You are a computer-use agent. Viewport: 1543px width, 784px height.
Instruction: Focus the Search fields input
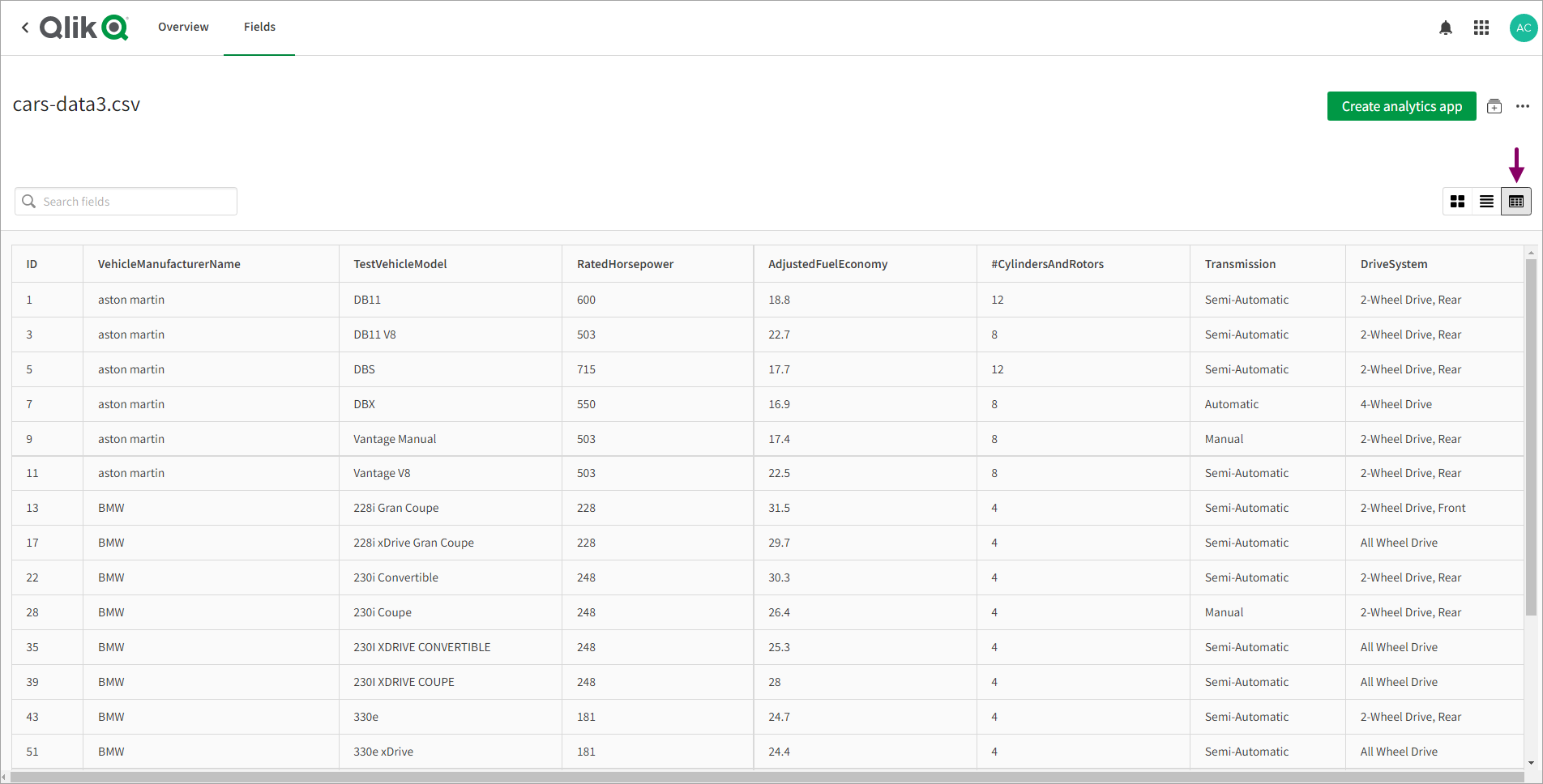(126, 202)
